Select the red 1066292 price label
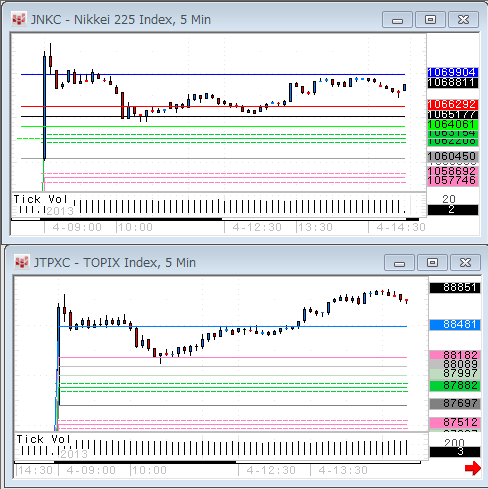Screen dimensions: 488x489 pos(453,104)
